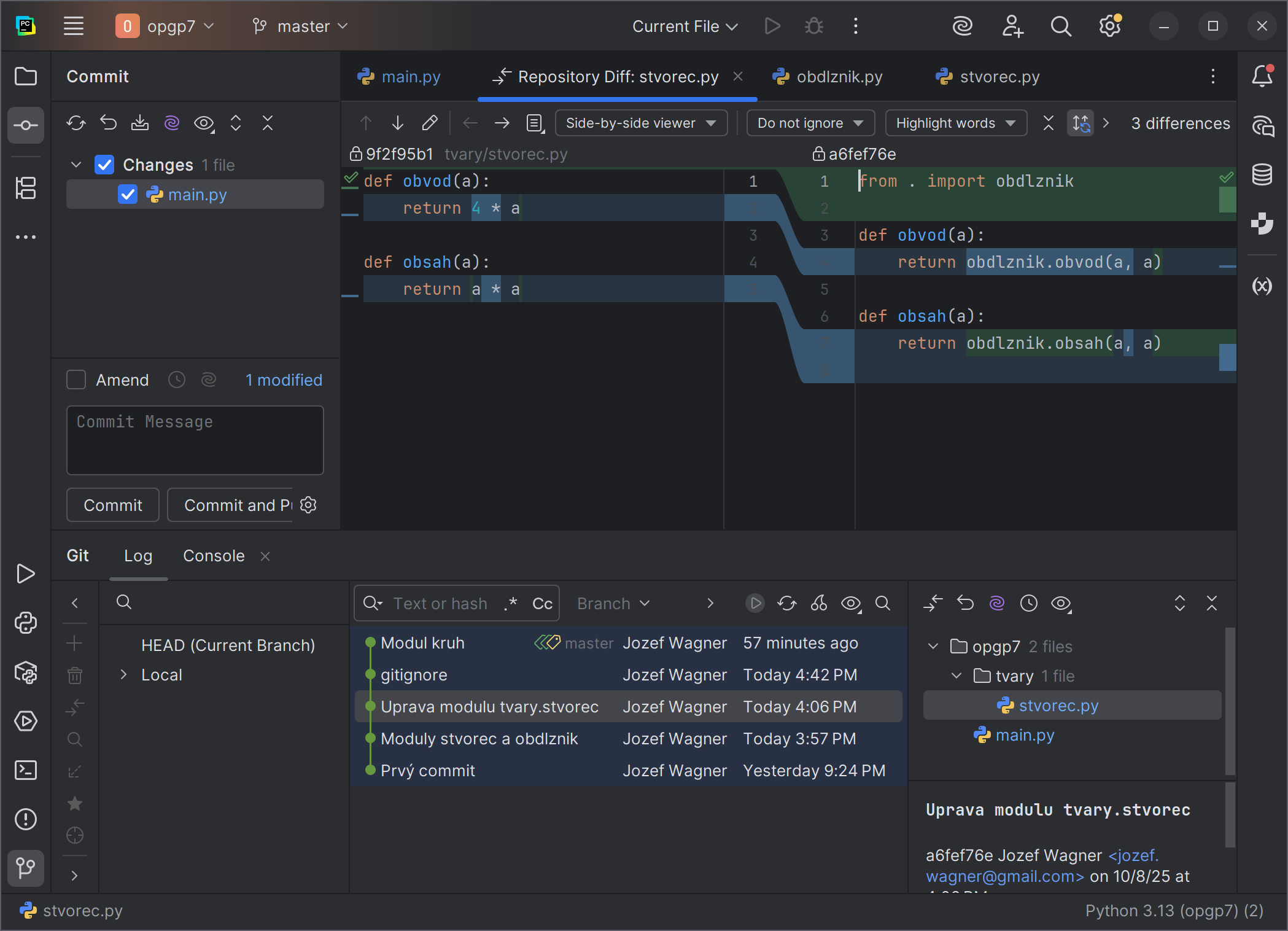Open the Python Packages tool window

pos(25,672)
